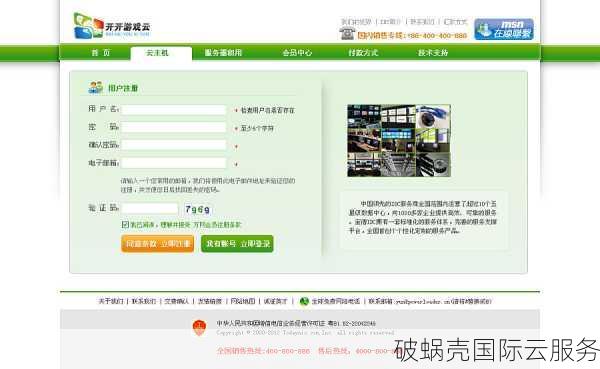Open the MSN 在线联系 contact button
Screen dimensions: 600x369
[504, 29]
